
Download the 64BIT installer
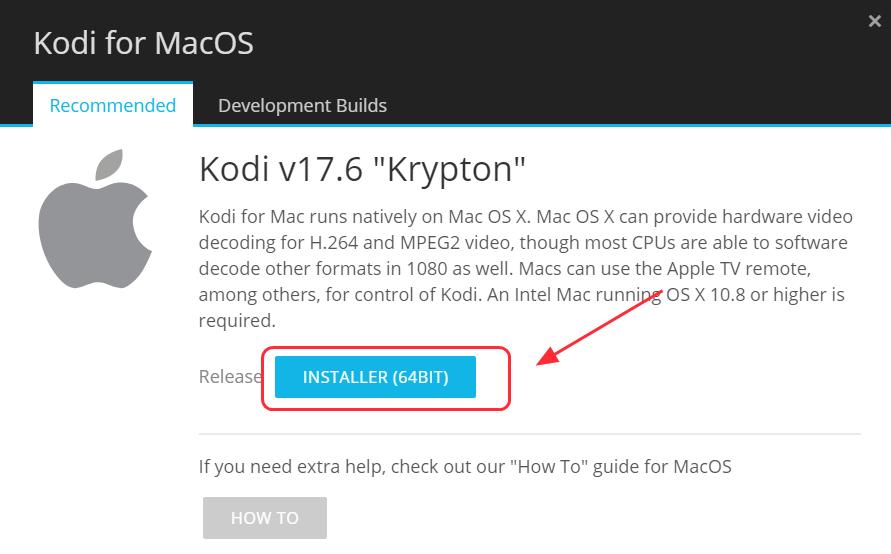pos(375,377)
